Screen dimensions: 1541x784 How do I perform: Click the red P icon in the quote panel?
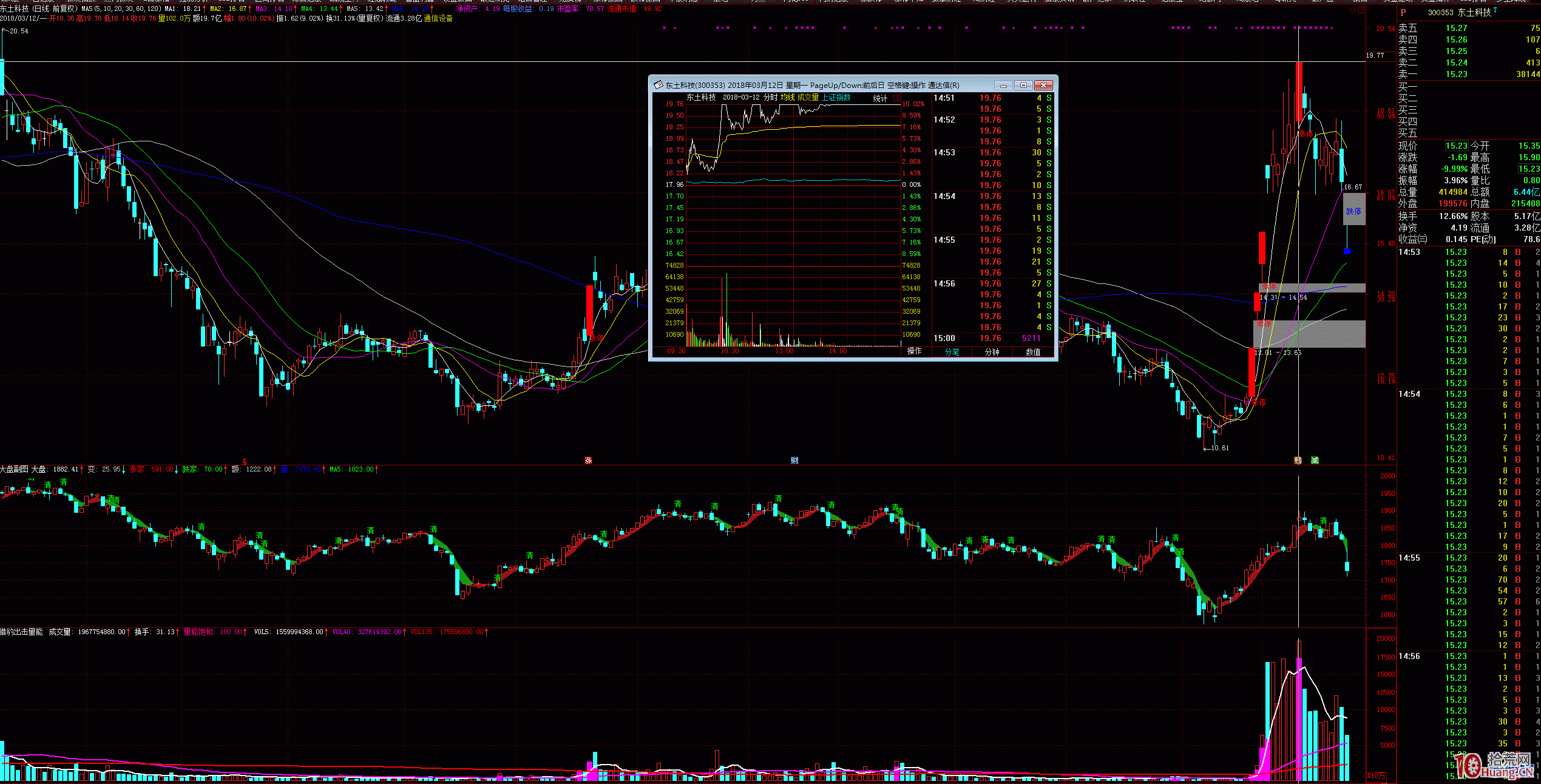click(1403, 12)
